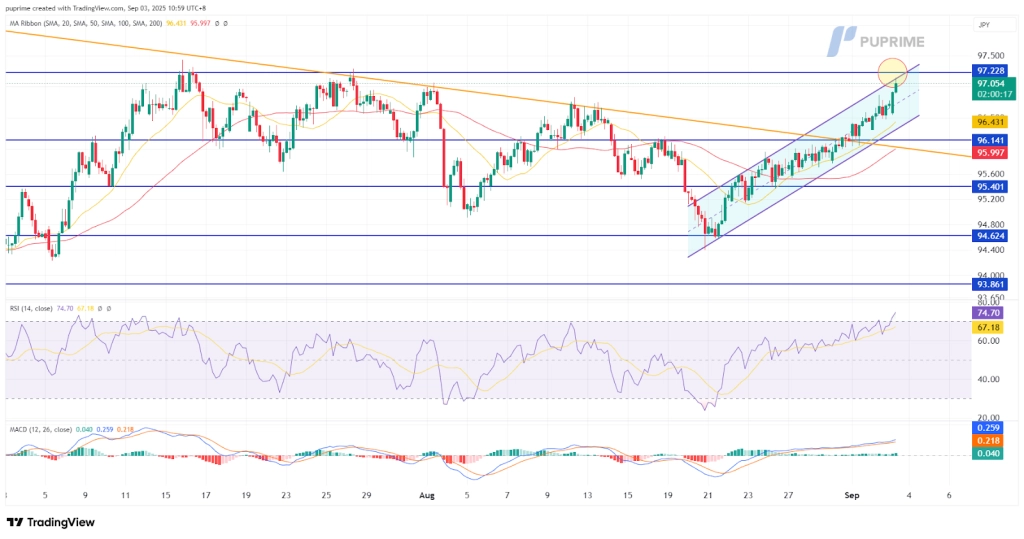
Task: Select the 96.141 horizontal support line label
Action: (995, 140)
